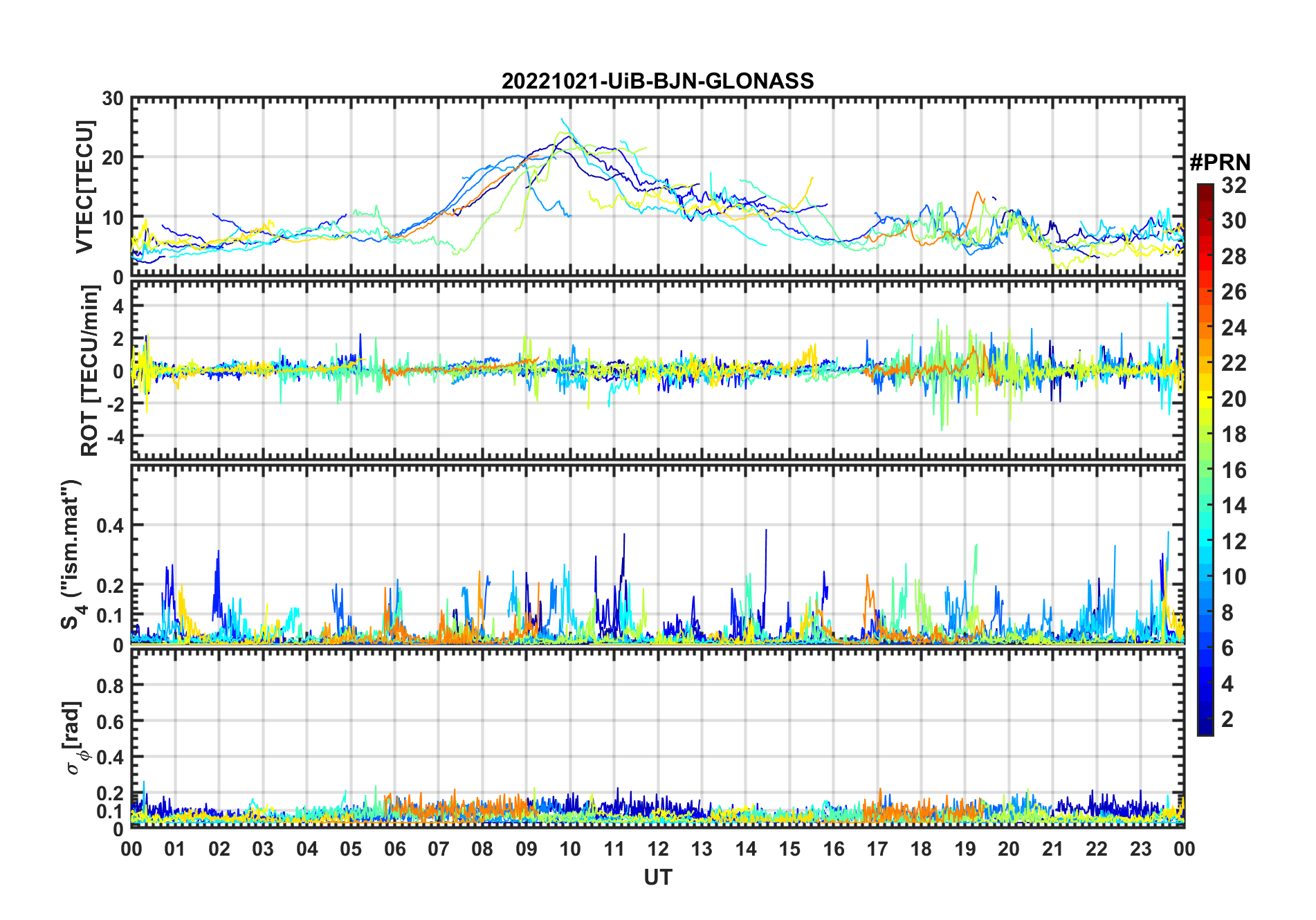Viewport: 1316px width, 920px height.
Task: Click VTEC axis tick label 20
Action: (x=113, y=158)
